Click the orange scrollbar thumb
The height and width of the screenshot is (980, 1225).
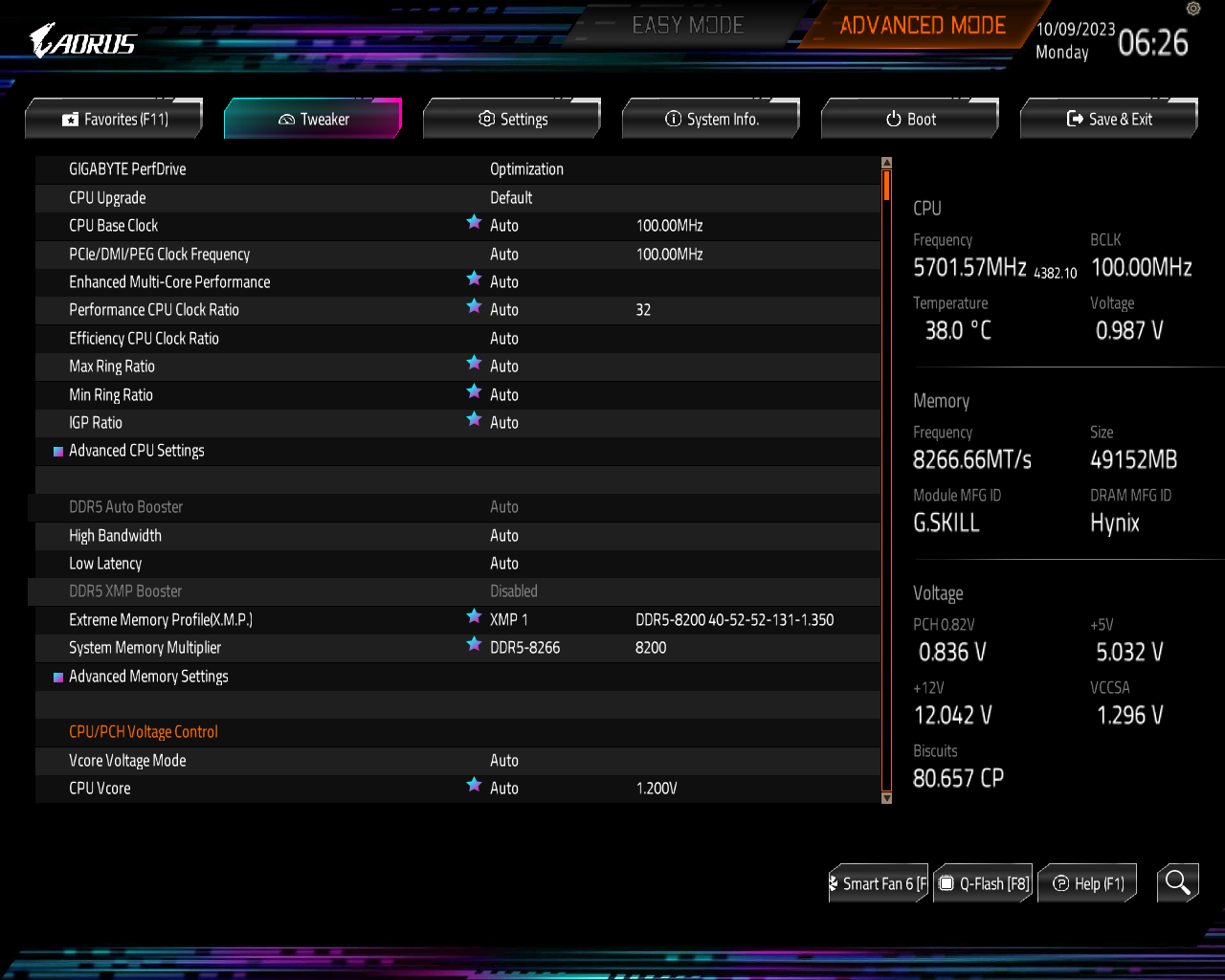click(x=887, y=185)
